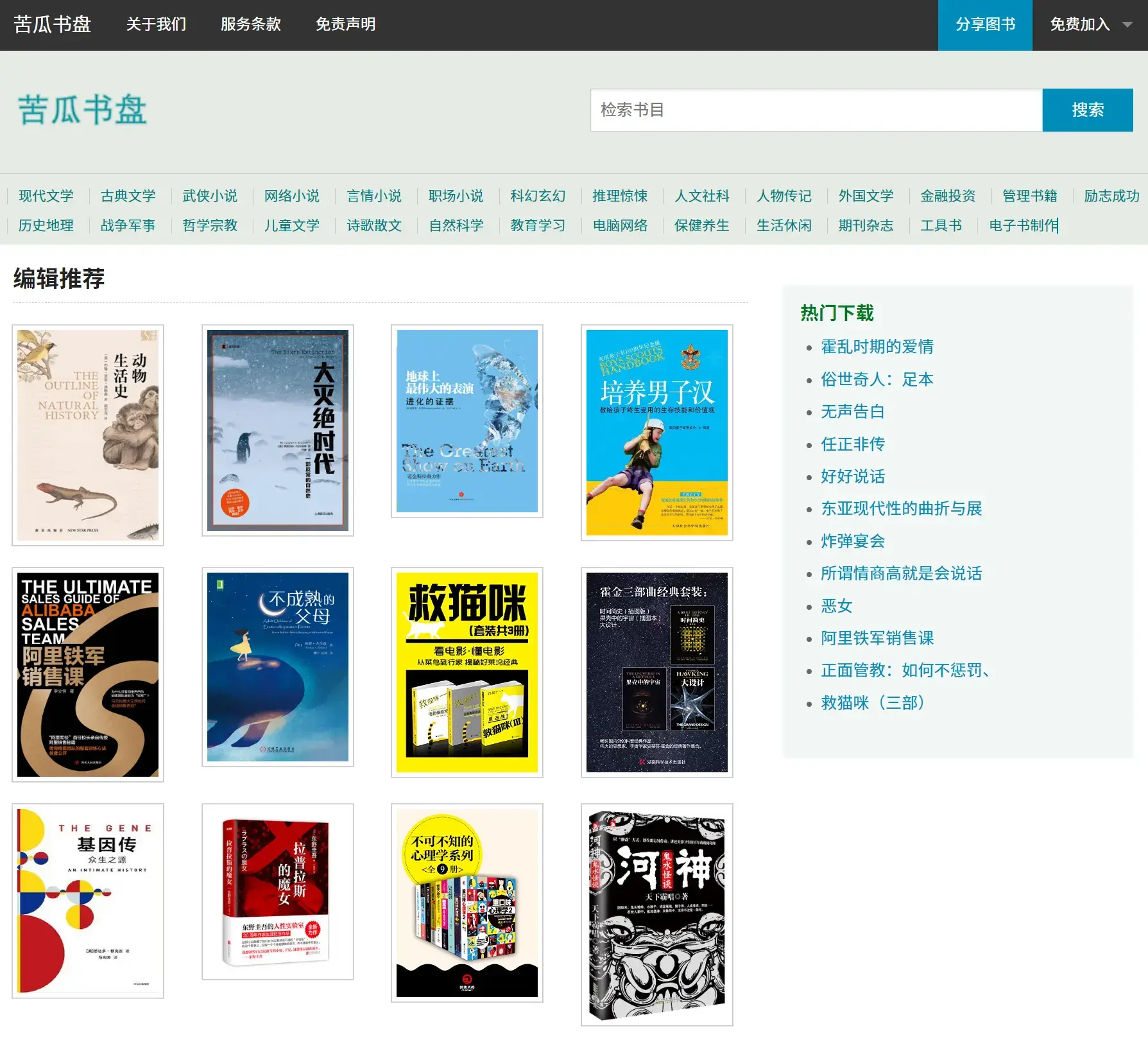View the 河神 book cover
The image size is (1148, 1040).
tap(656, 914)
